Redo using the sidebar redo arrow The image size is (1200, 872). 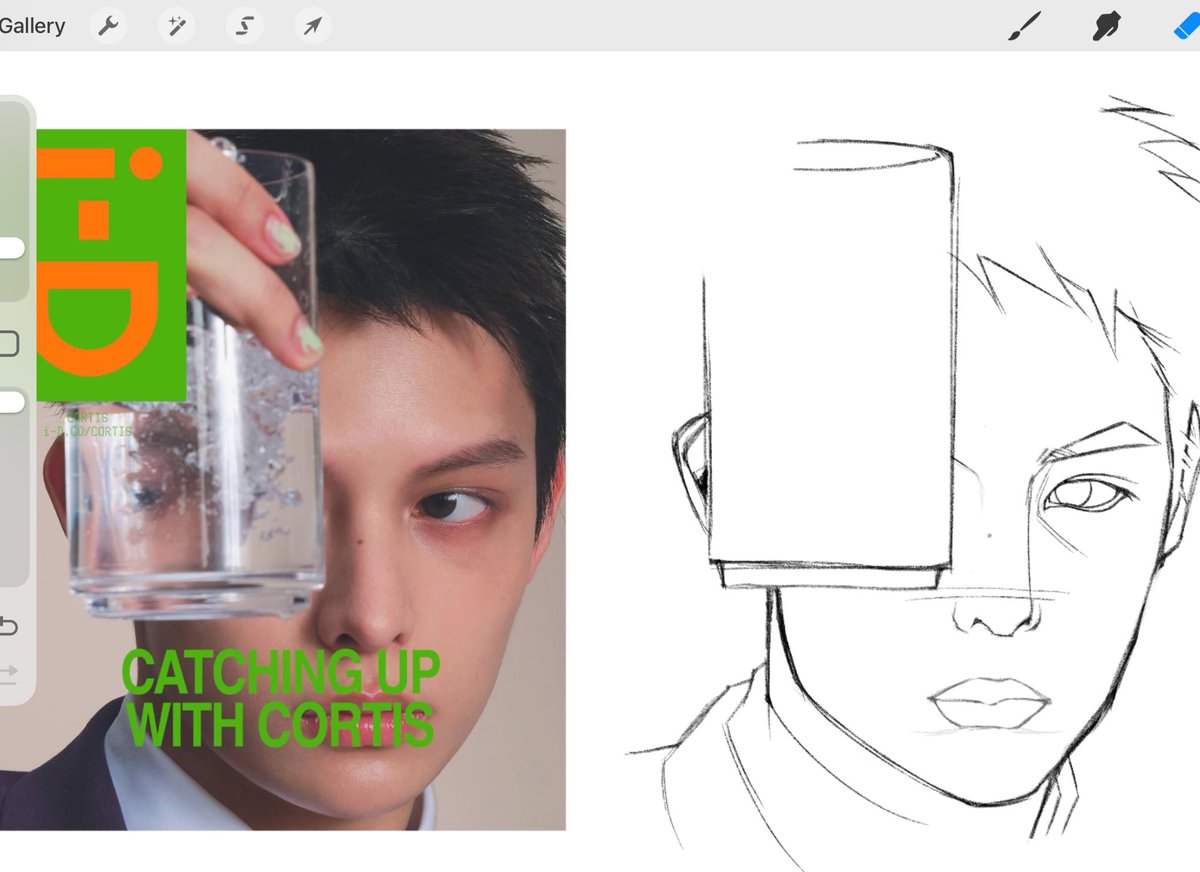(8, 675)
